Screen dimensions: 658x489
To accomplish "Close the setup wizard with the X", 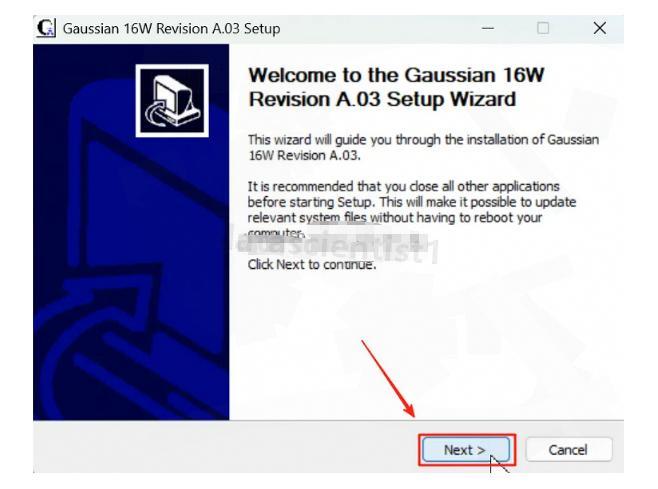I will (600, 28).
